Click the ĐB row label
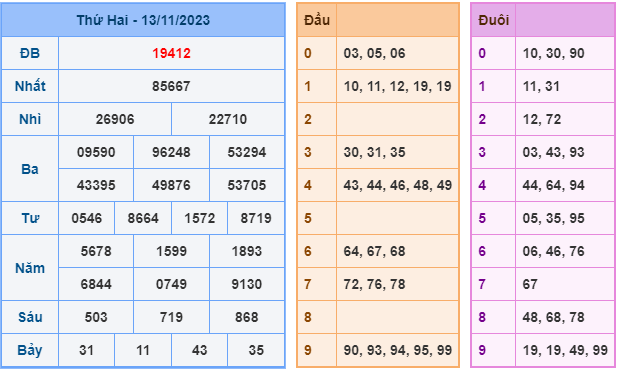The image size is (617, 369). (x=30, y=53)
